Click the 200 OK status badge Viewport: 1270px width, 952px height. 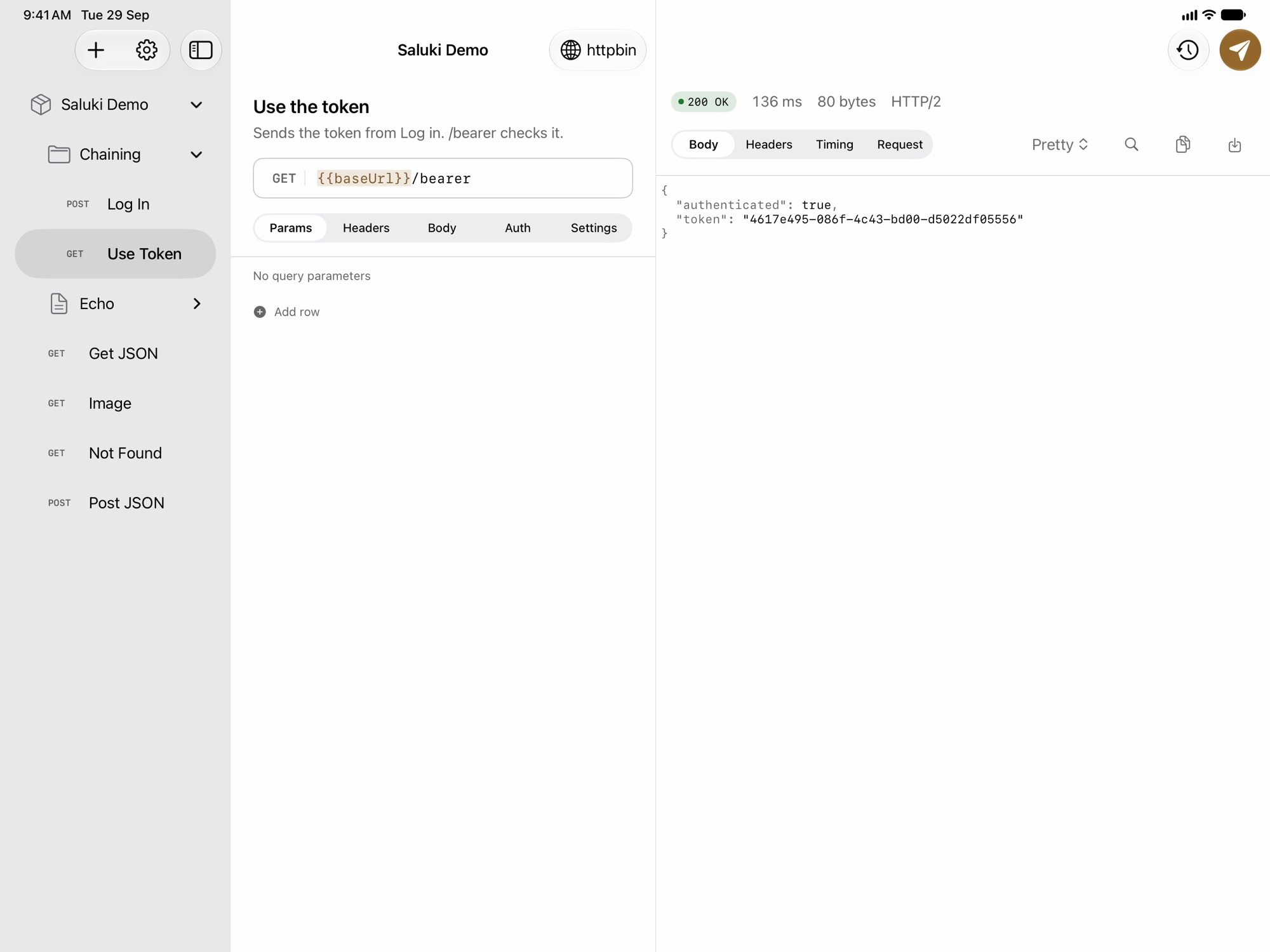pos(704,102)
